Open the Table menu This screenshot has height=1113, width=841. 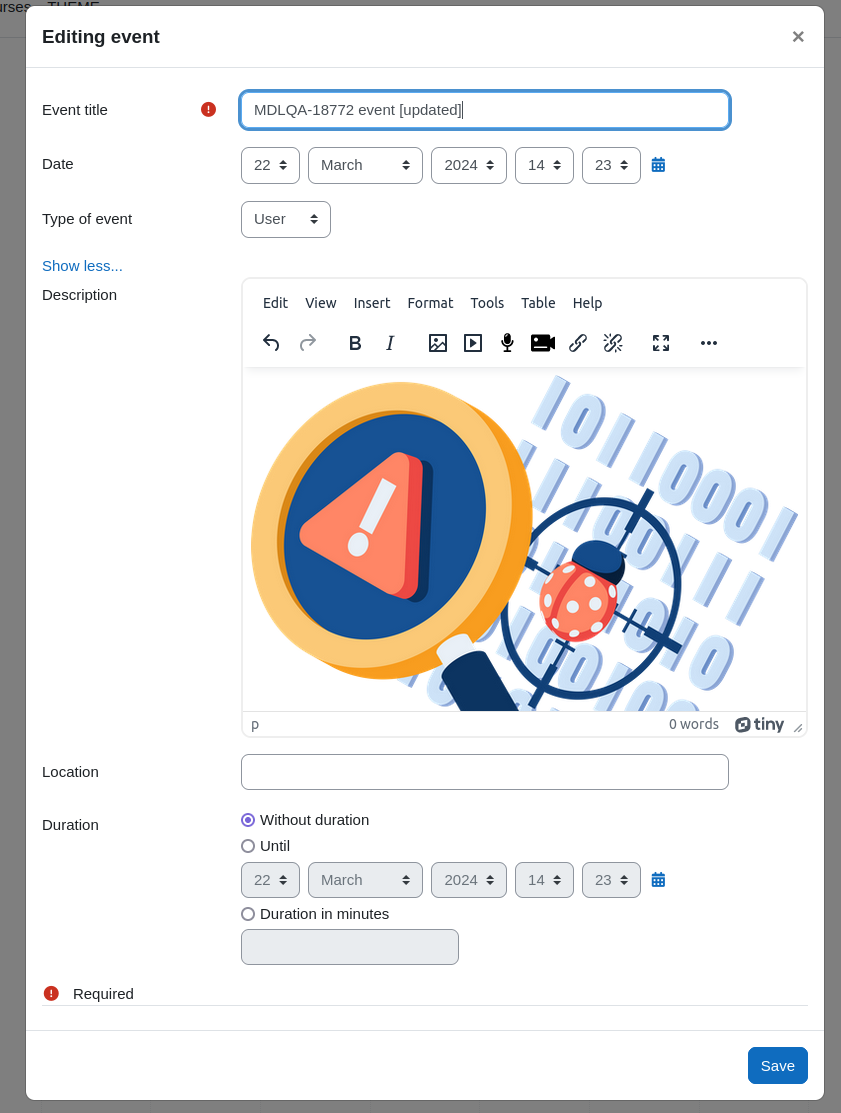pyautogui.click(x=538, y=303)
